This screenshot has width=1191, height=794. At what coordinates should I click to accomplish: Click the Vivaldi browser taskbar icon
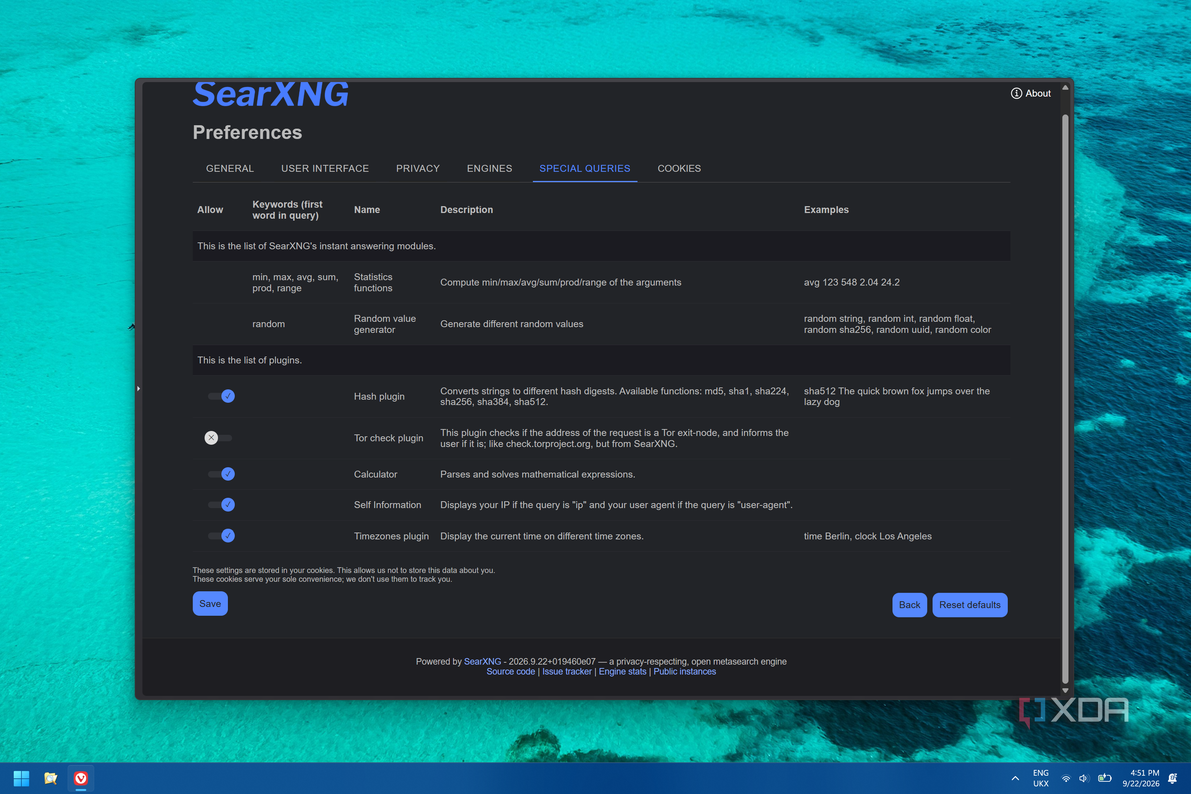(x=81, y=778)
